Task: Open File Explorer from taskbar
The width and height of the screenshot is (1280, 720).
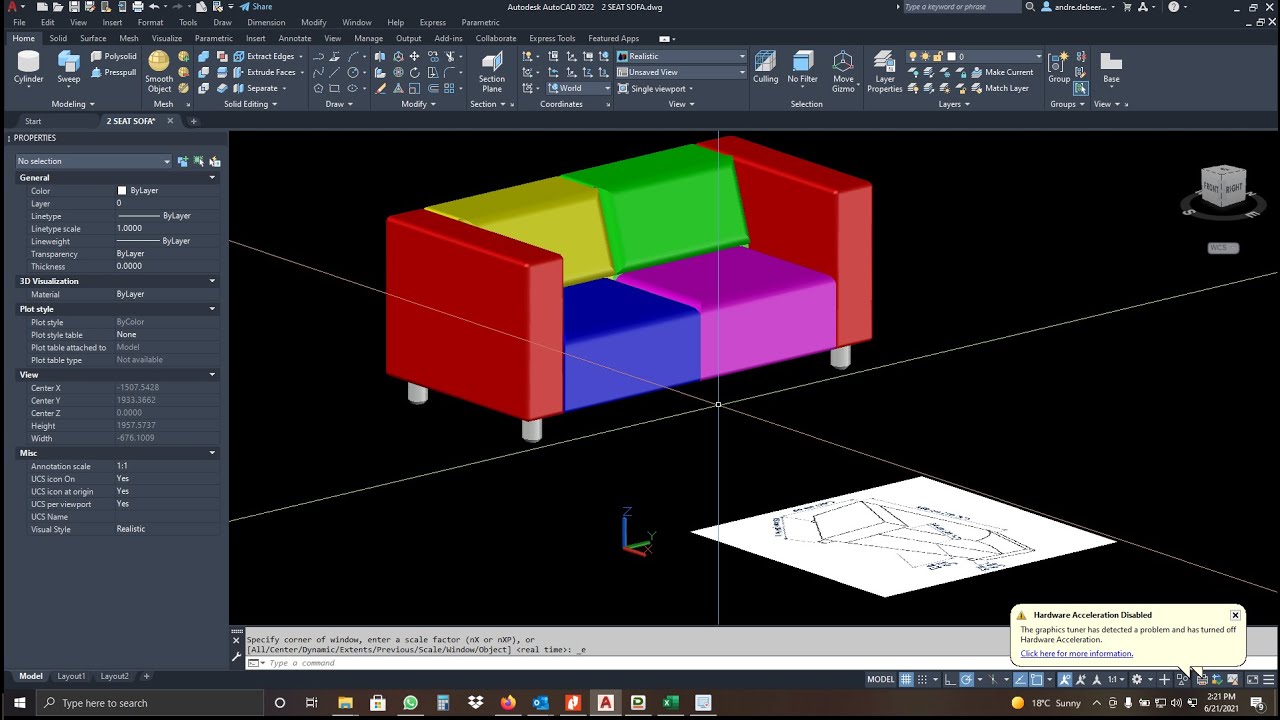Action: 344,703
